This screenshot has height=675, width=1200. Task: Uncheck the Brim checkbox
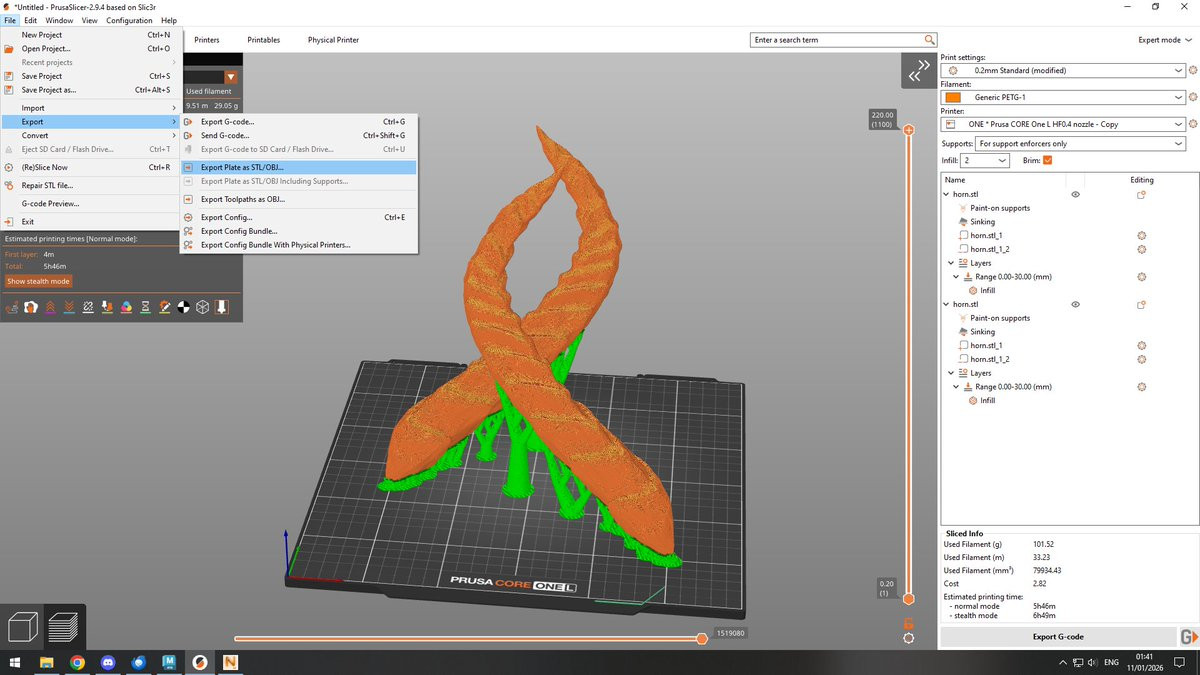(1047, 160)
